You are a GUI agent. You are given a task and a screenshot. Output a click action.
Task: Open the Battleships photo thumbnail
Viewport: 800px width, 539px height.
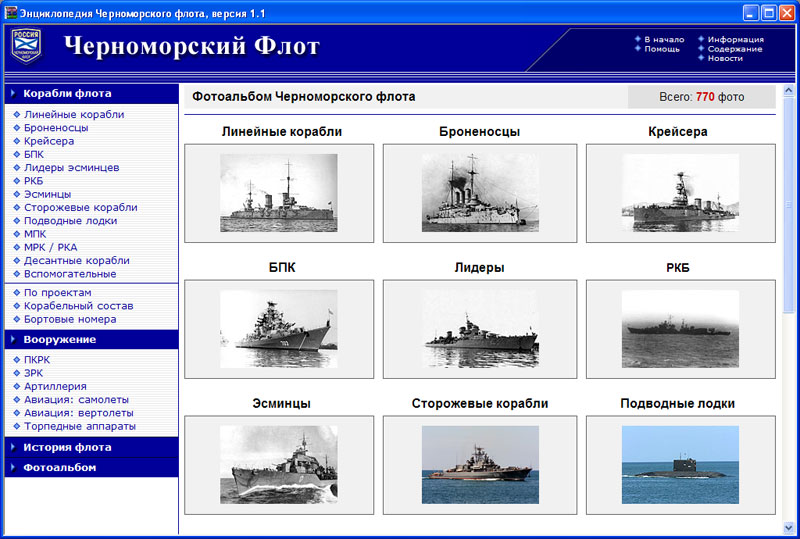click(x=279, y=192)
